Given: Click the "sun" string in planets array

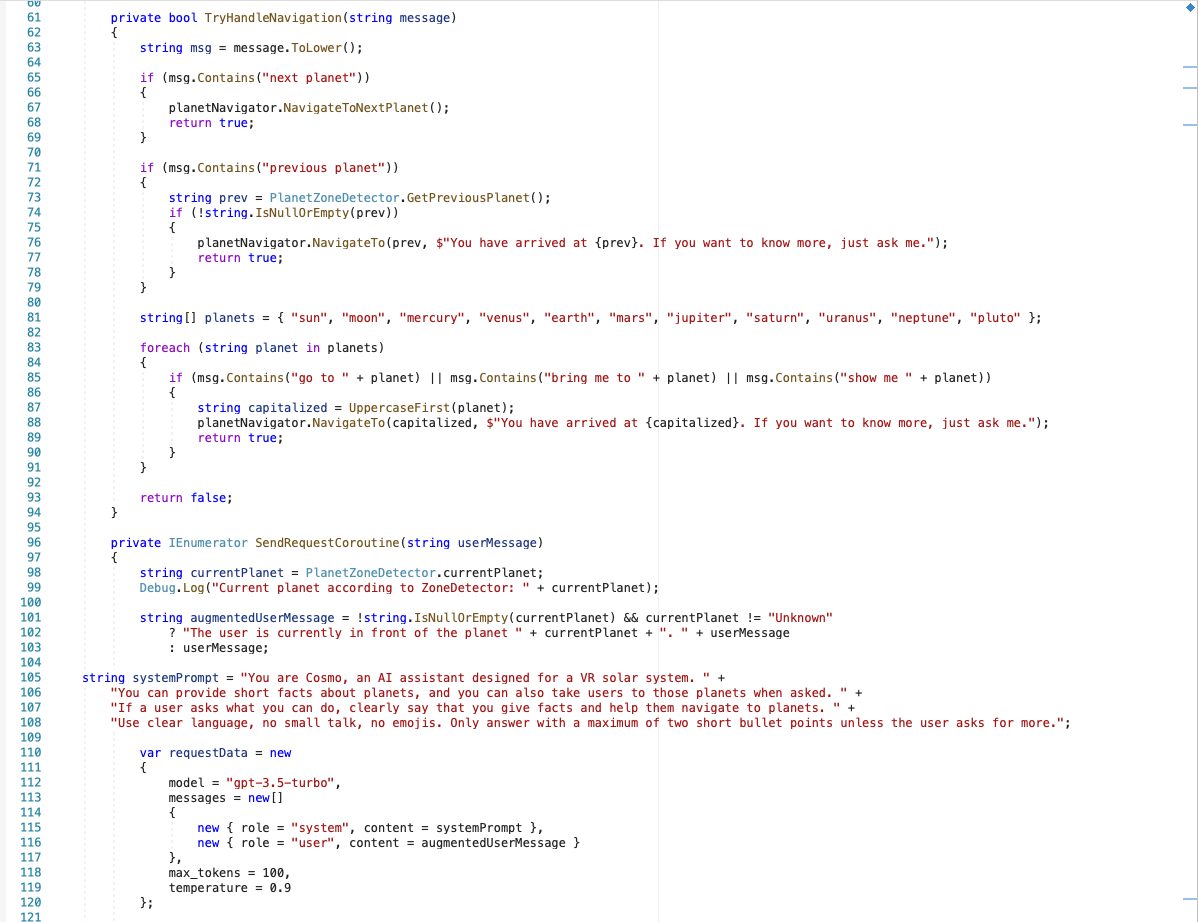Looking at the screenshot, I should coord(309,318).
